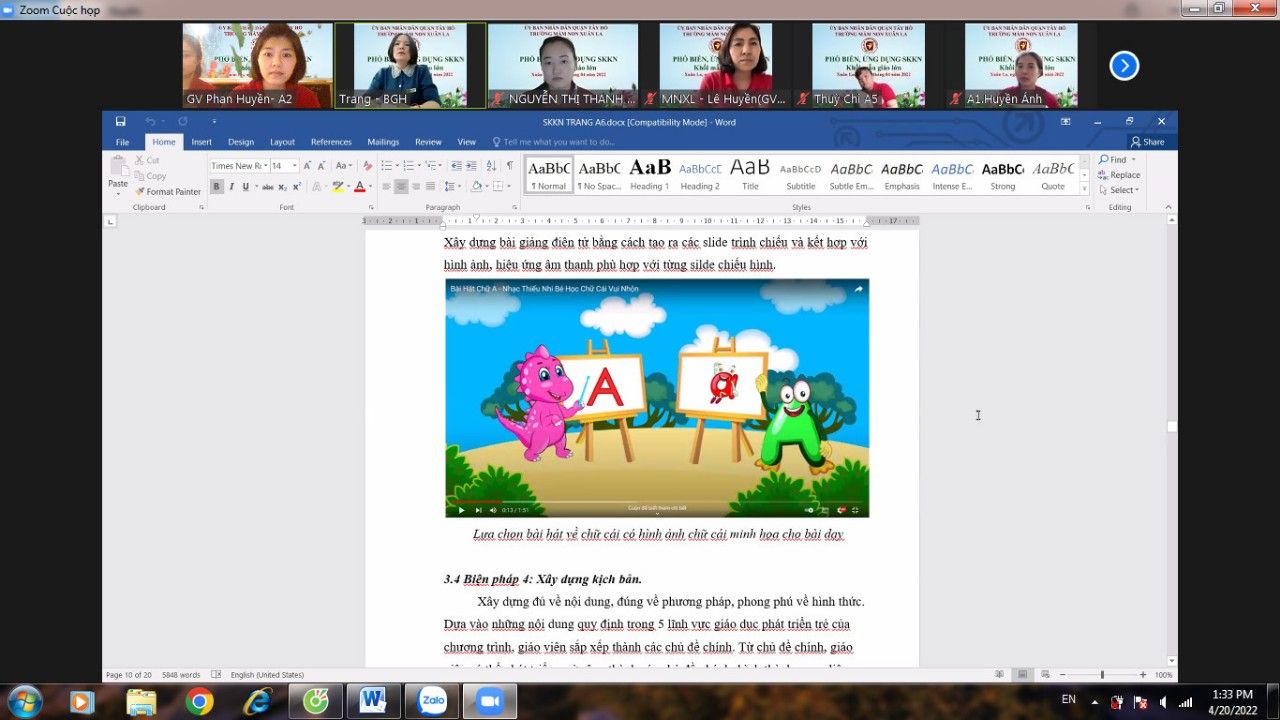1280x720 pixels.
Task: Click the Increase Indent icon
Action: 471,166
